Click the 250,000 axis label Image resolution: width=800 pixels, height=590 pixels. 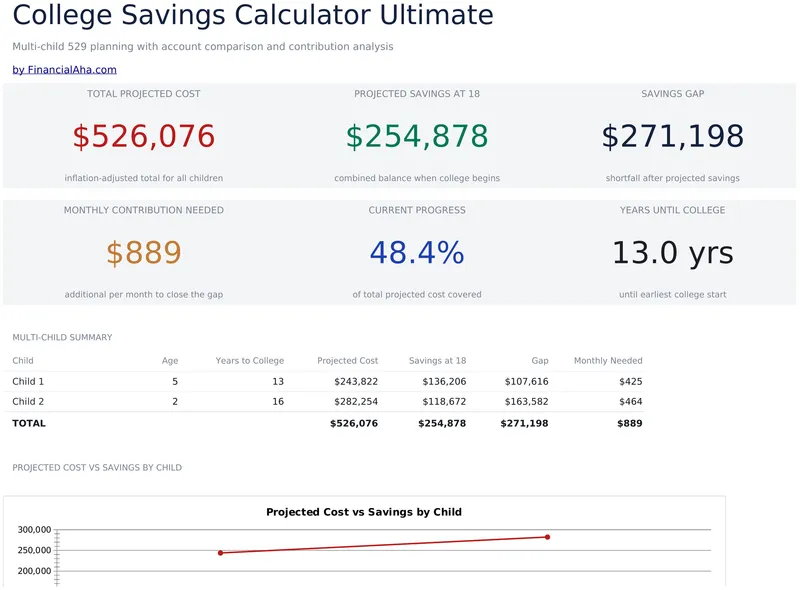point(34,550)
